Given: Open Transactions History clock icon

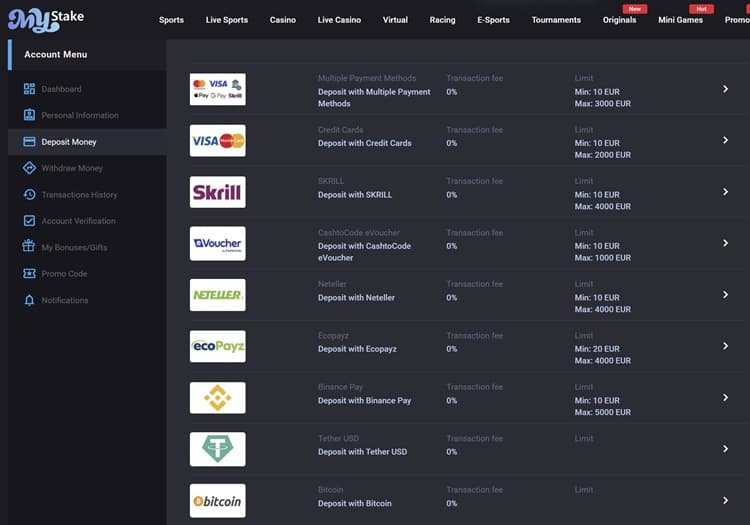Looking at the screenshot, I should coord(29,195).
